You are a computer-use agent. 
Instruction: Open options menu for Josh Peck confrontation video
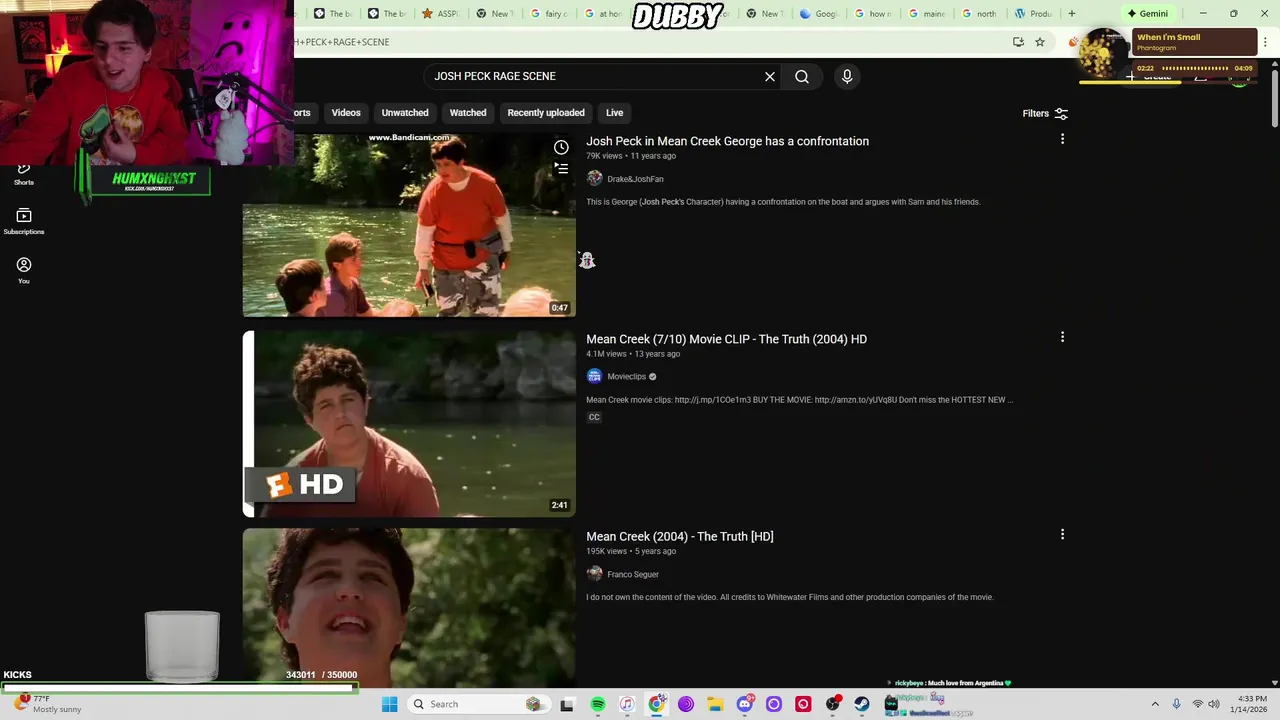(1062, 140)
